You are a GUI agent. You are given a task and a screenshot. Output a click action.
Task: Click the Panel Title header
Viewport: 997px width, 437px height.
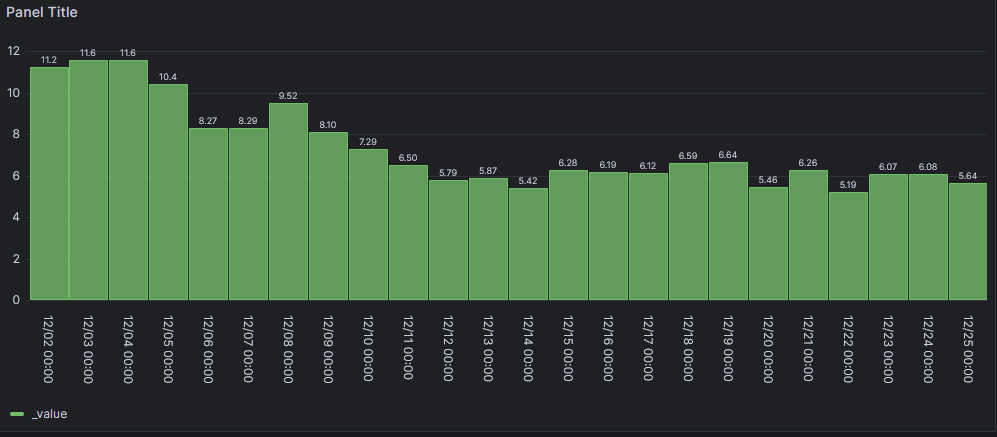pos(42,13)
